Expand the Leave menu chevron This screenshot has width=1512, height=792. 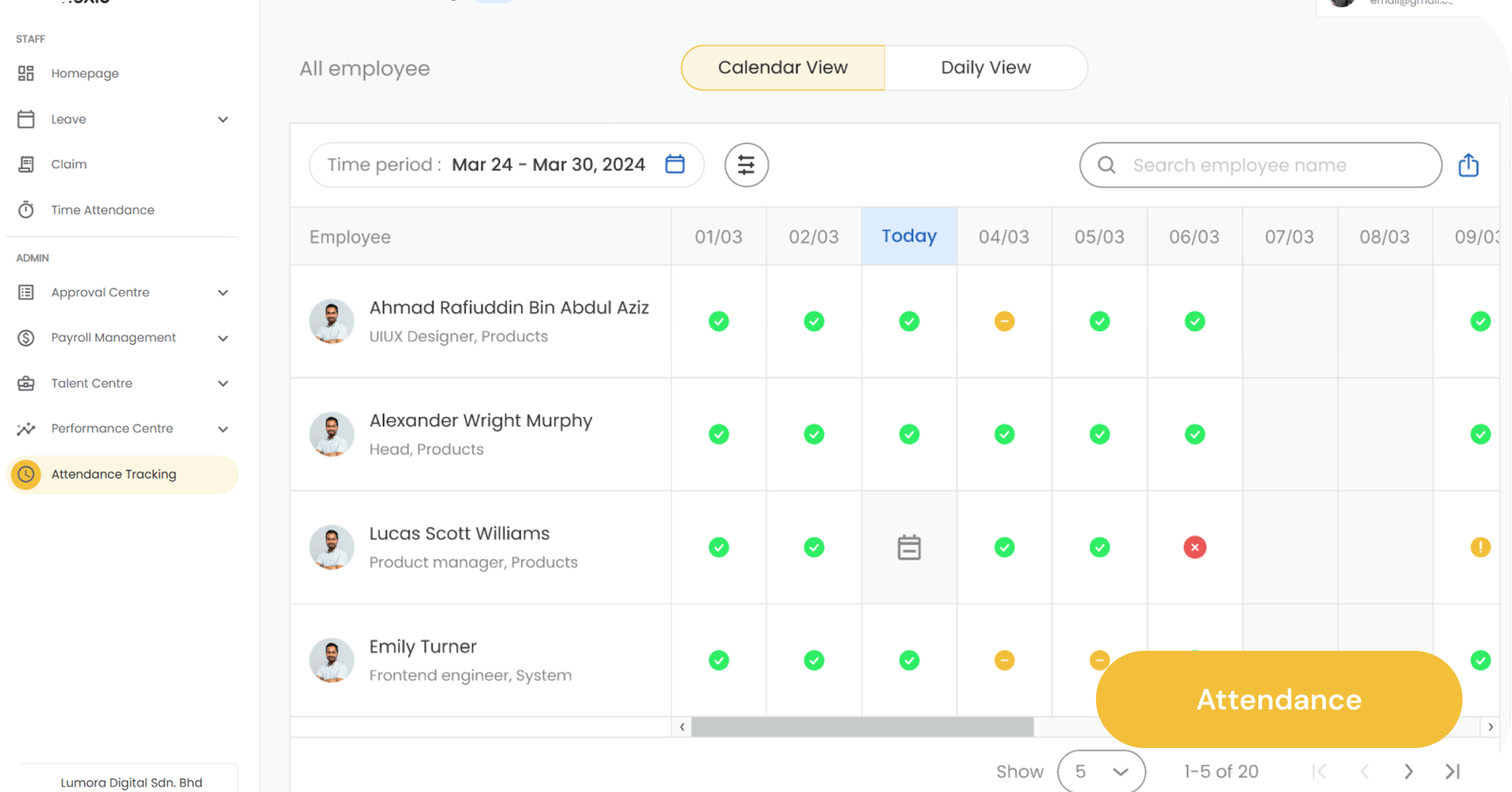click(223, 120)
